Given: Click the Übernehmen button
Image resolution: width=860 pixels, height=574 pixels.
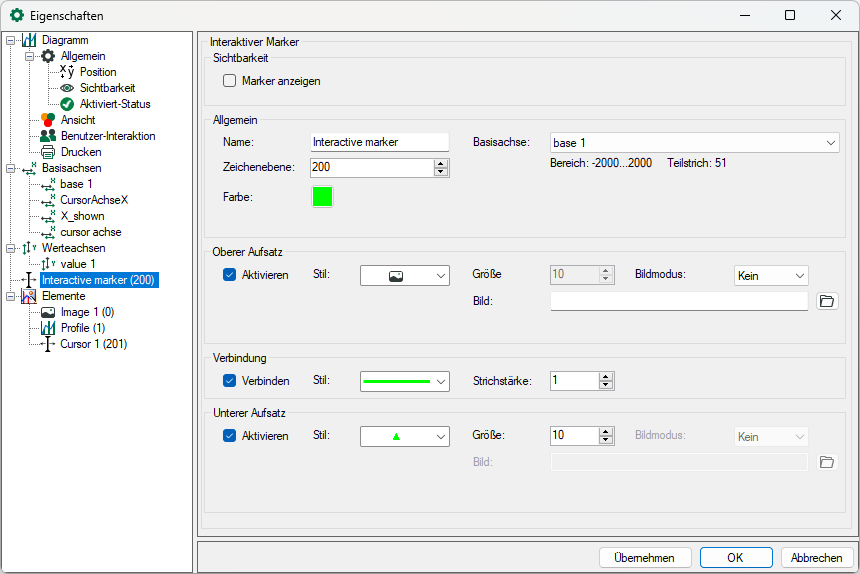Looking at the screenshot, I should 644,558.
